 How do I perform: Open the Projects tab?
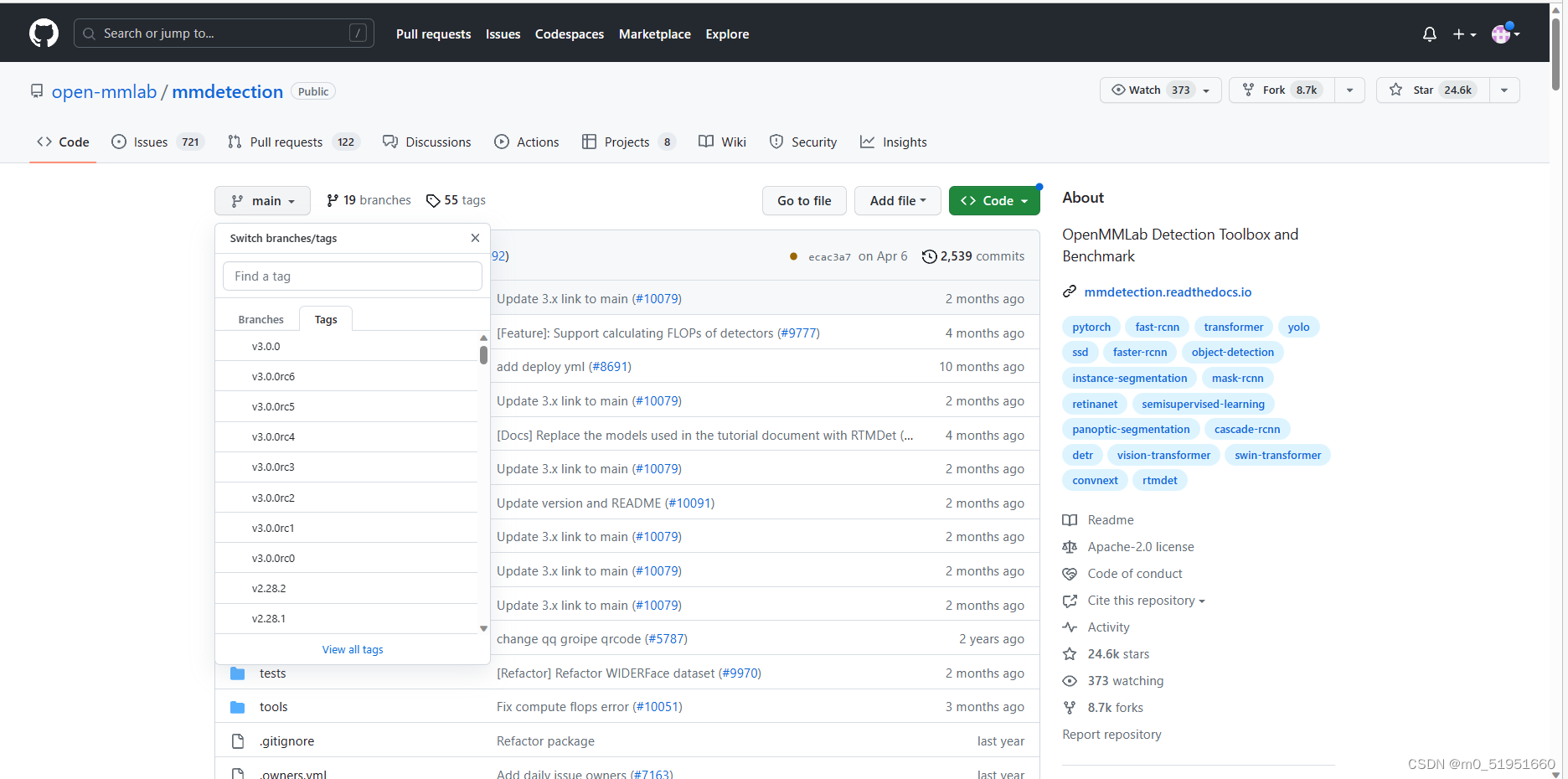click(x=628, y=142)
